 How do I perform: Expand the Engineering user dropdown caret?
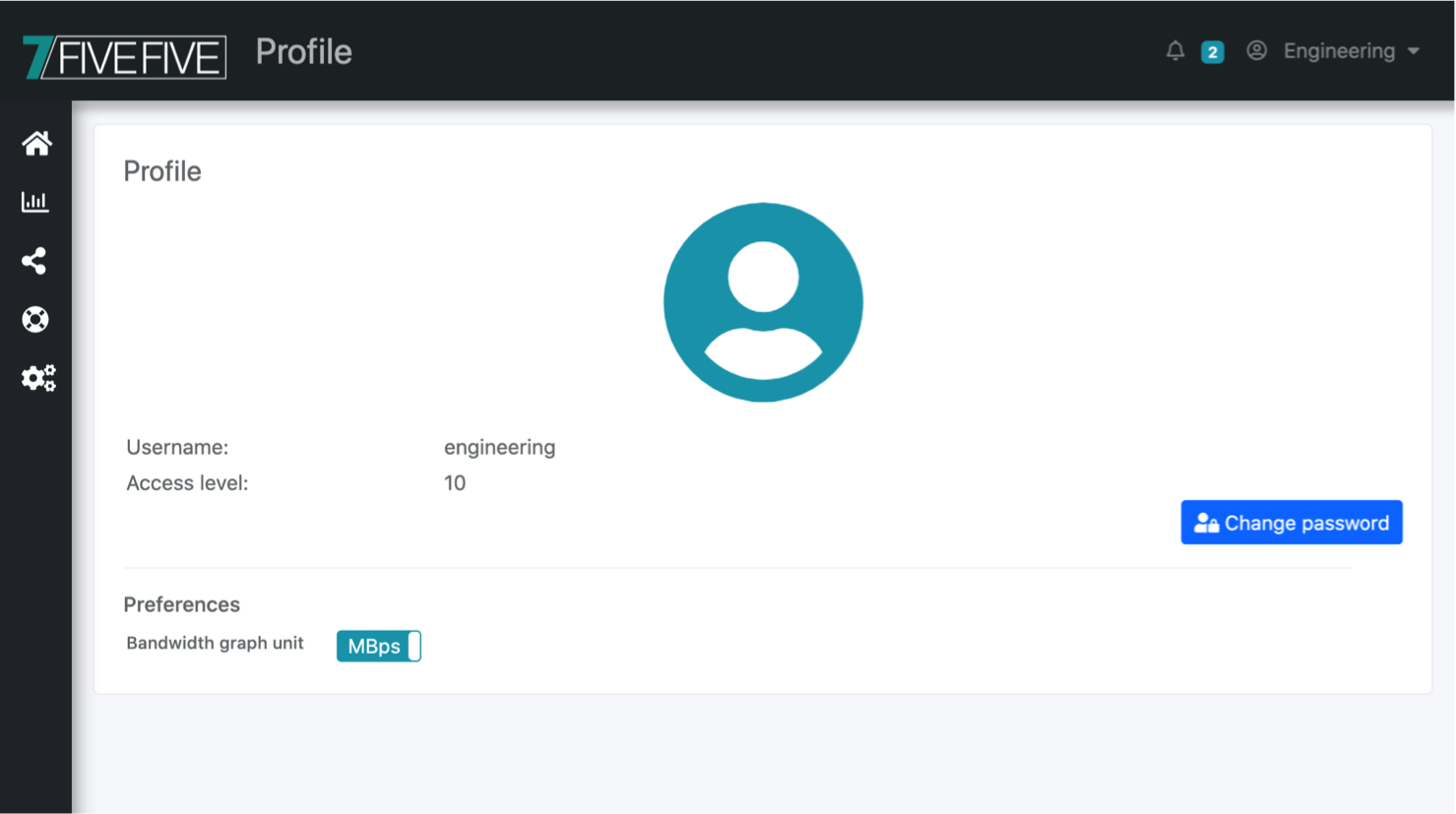pyautogui.click(x=1414, y=51)
